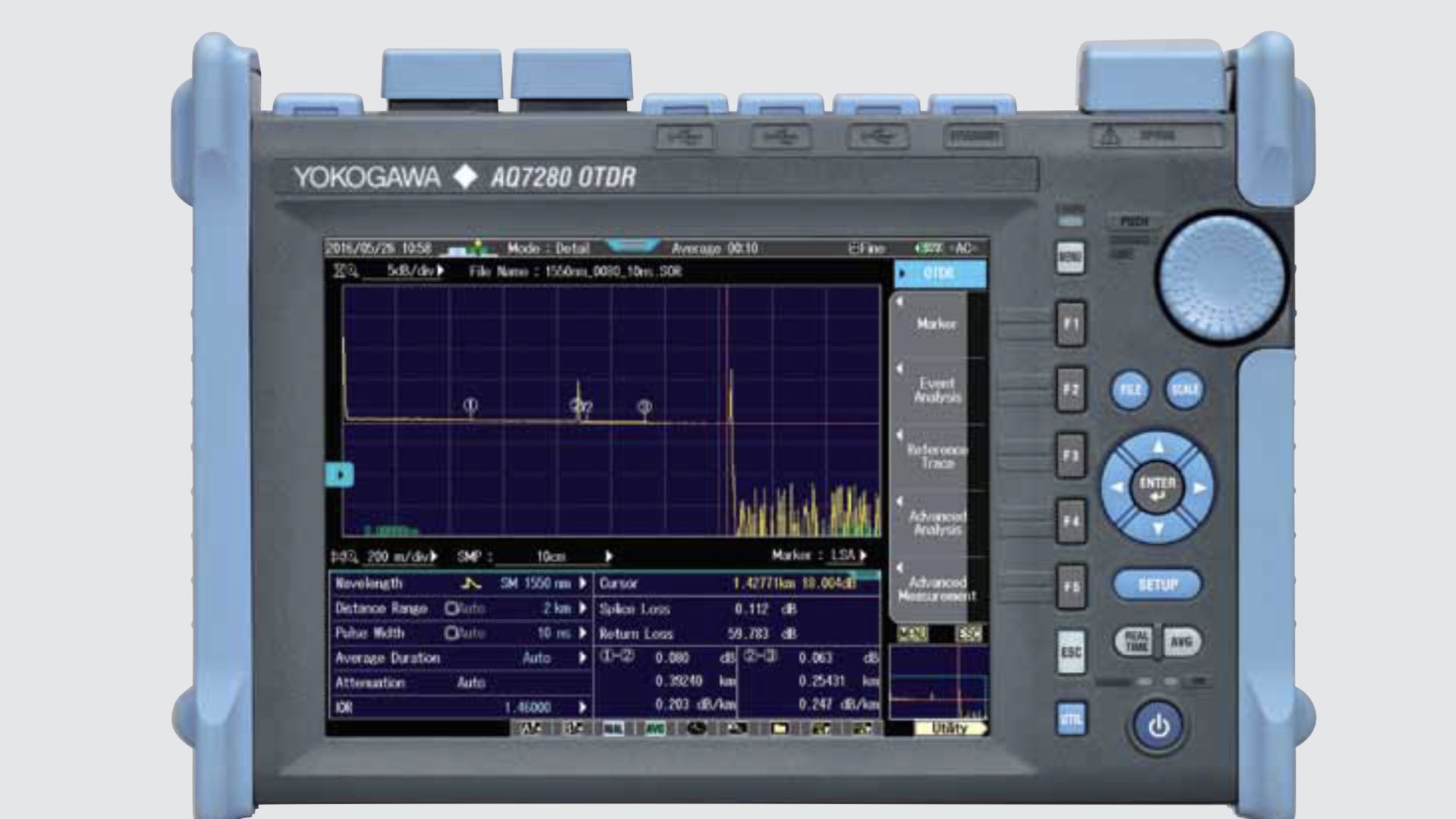Open the Marker soft menu

937,324
